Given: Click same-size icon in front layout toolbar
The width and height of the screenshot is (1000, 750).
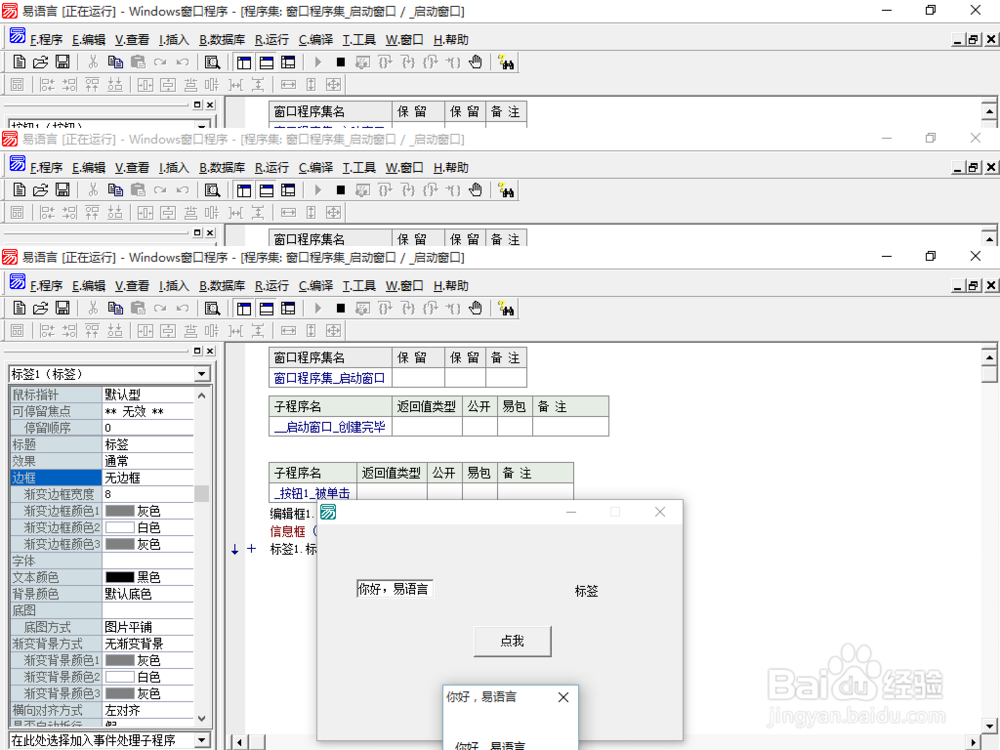Looking at the screenshot, I should coord(334,331).
